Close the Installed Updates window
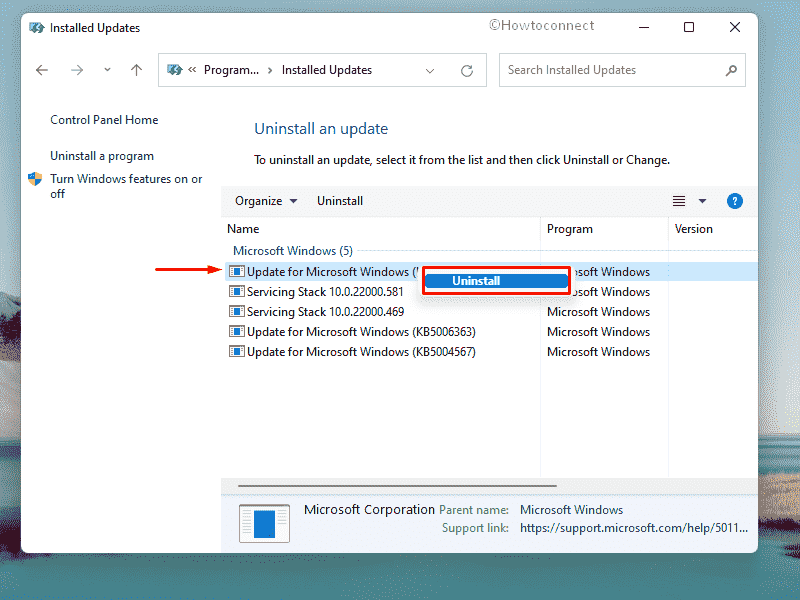The width and height of the screenshot is (800, 600). pos(735,27)
